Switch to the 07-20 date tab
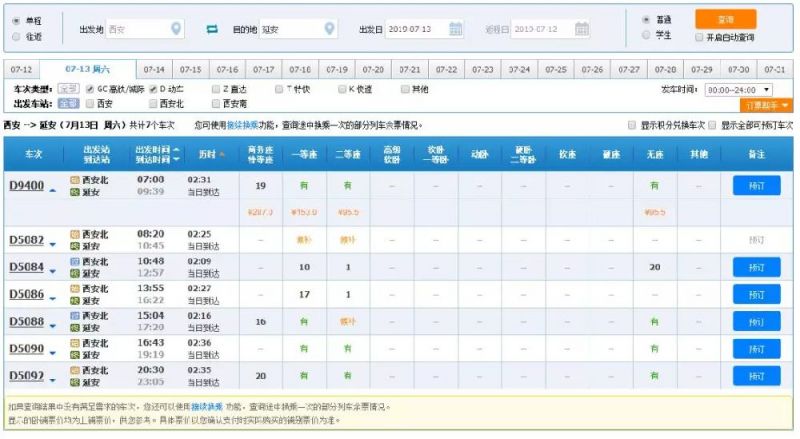The width and height of the screenshot is (800, 439). tap(373, 69)
